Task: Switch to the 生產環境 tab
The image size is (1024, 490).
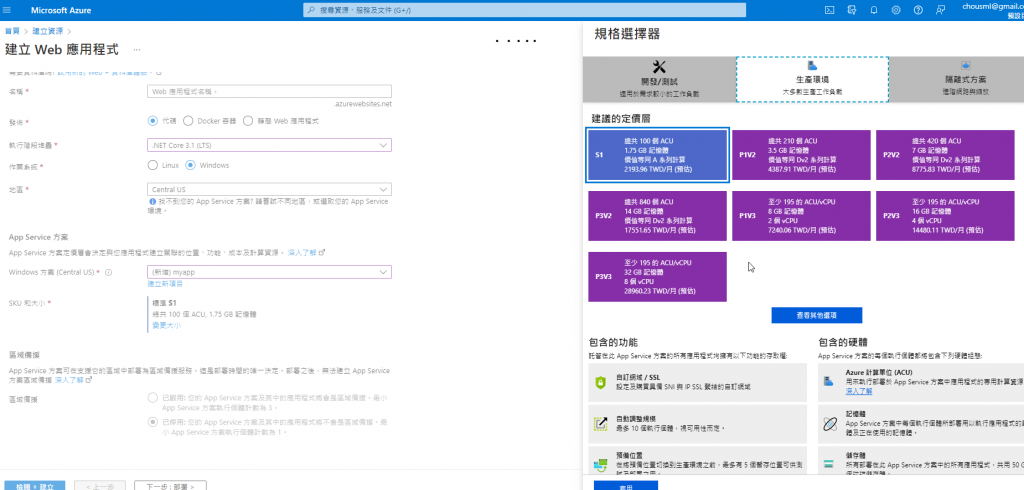Action: click(x=812, y=79)
